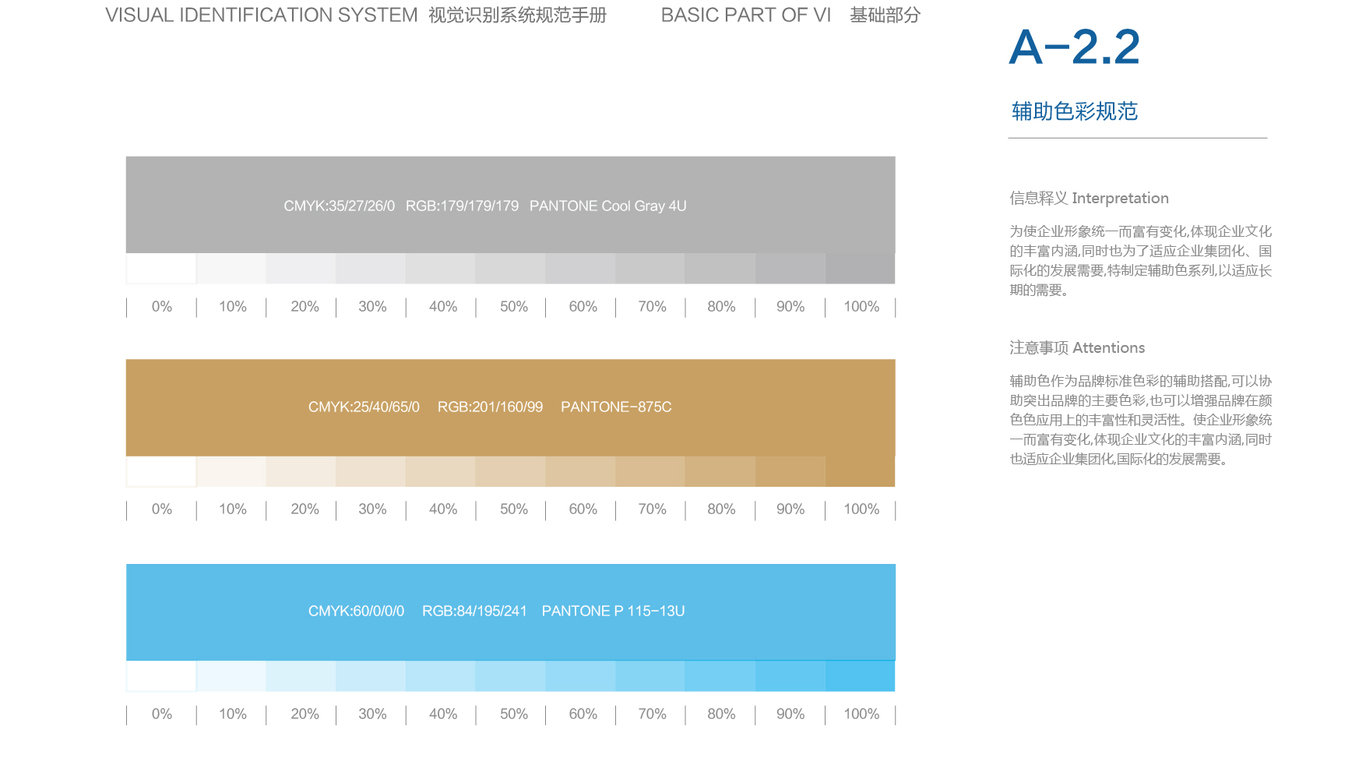Pick the 30% tint swatch in gray row
1366x768 pixels.
(x=371, y=268)
